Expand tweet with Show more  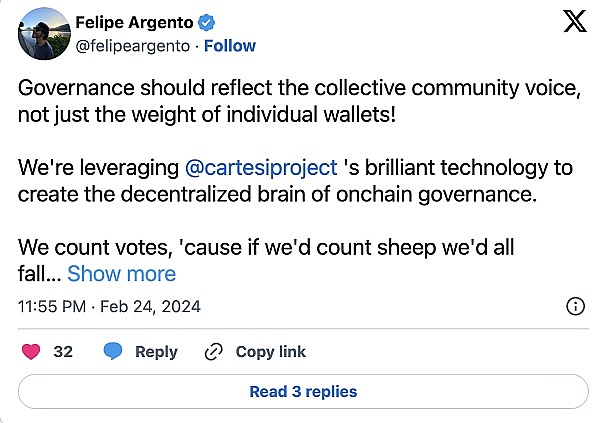[121, 274]
